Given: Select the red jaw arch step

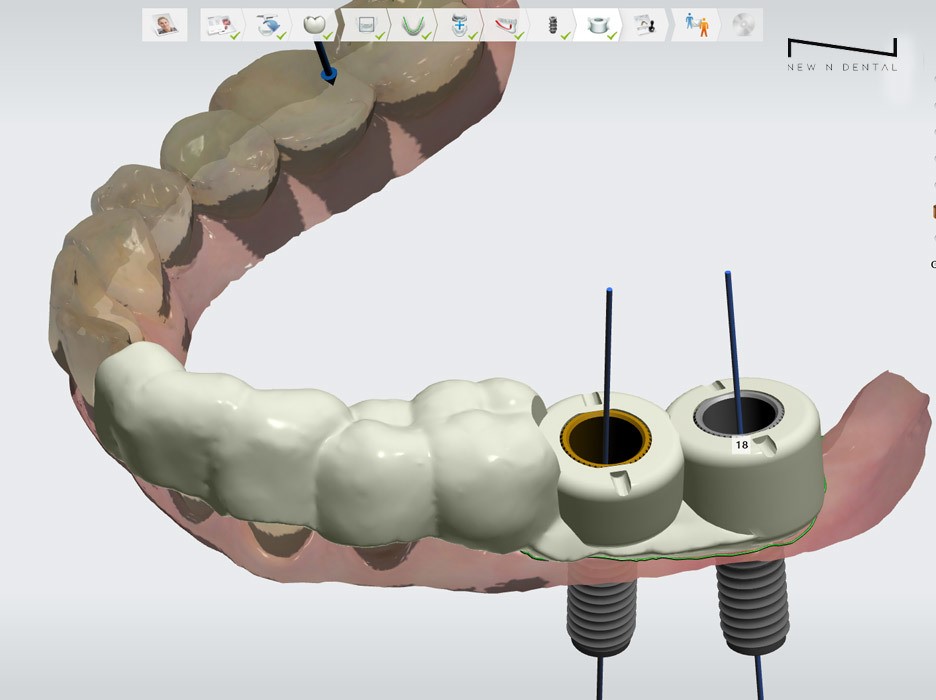Looking at the screenshot, I should click(x=506, y=25).
